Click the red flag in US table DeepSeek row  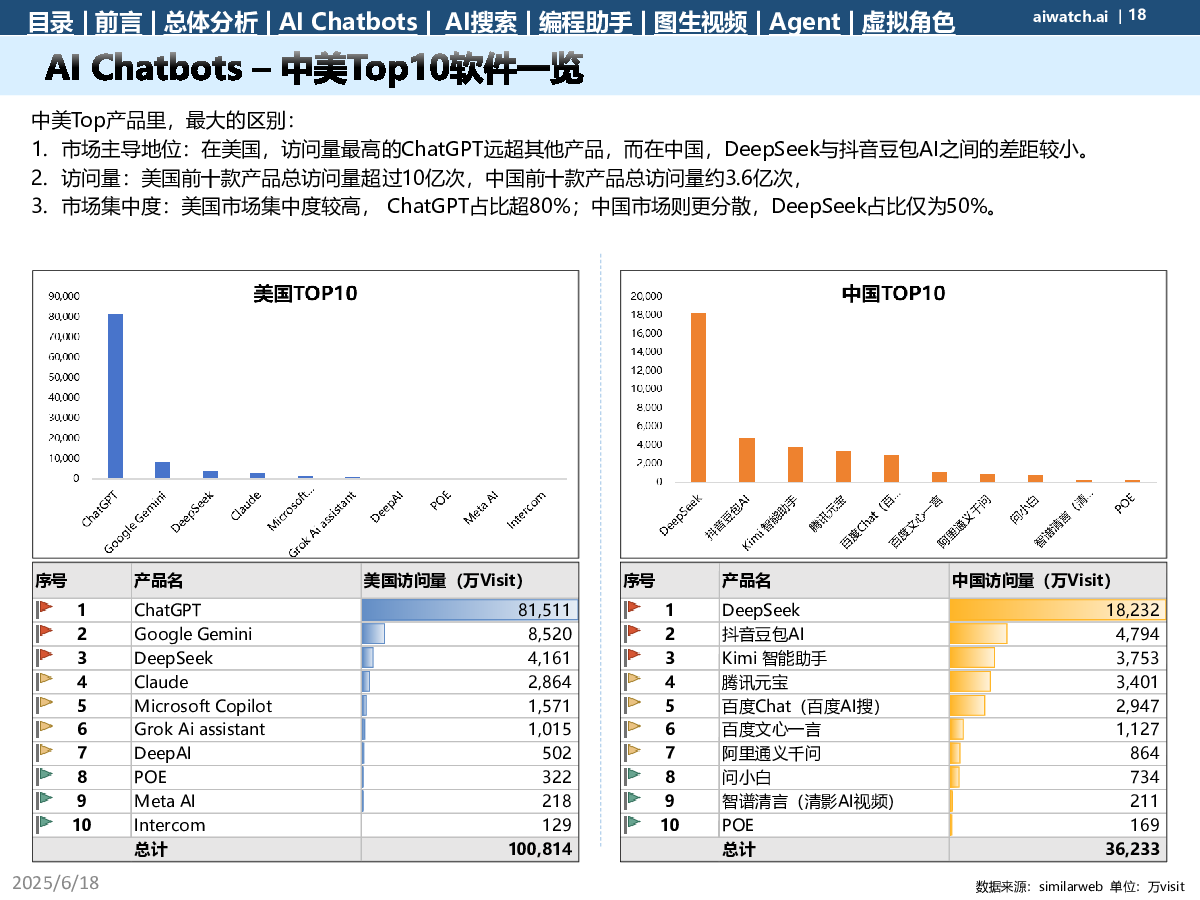[x=44, y=657]
